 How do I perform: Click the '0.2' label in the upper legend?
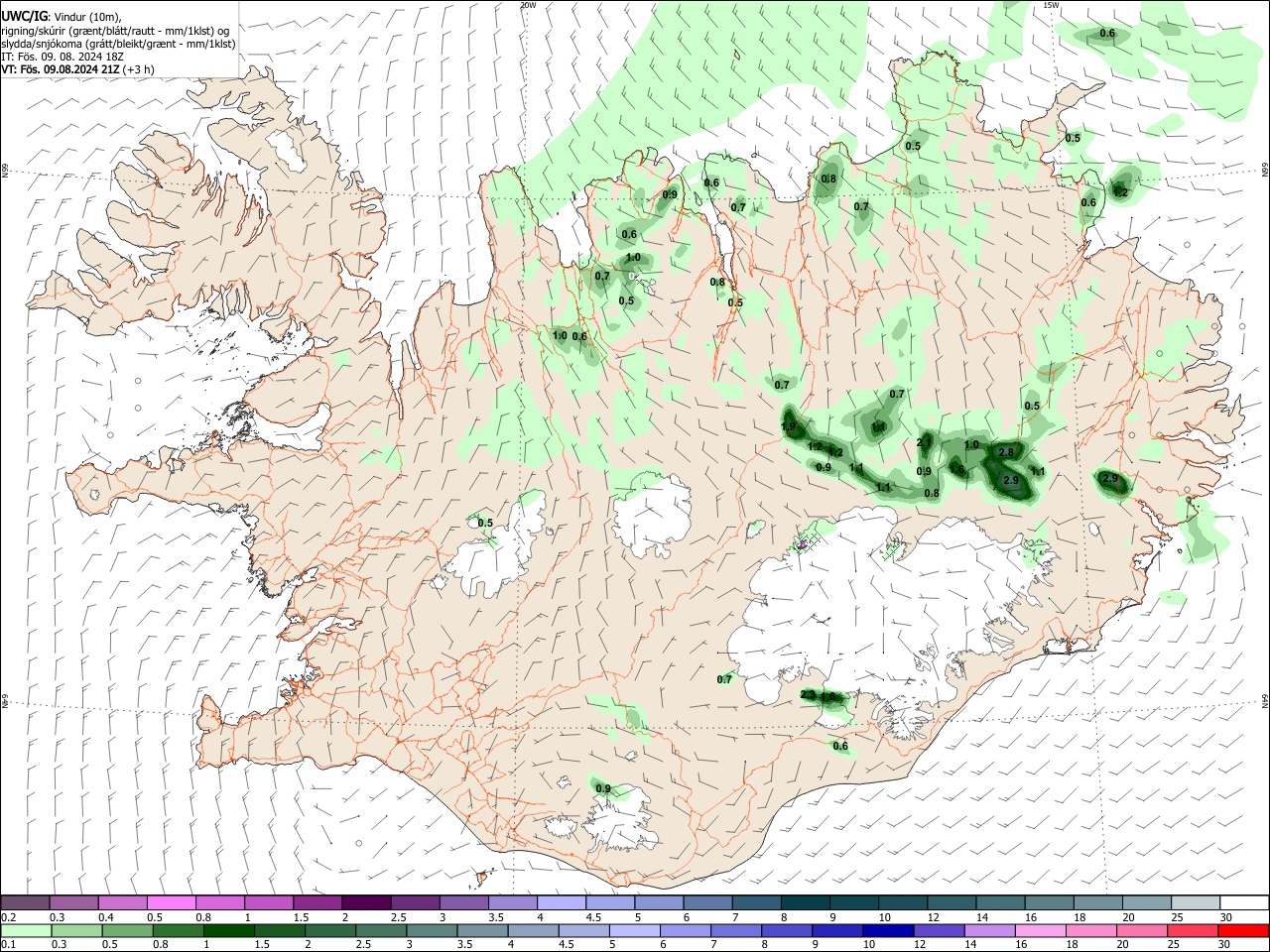click(8, 917)
